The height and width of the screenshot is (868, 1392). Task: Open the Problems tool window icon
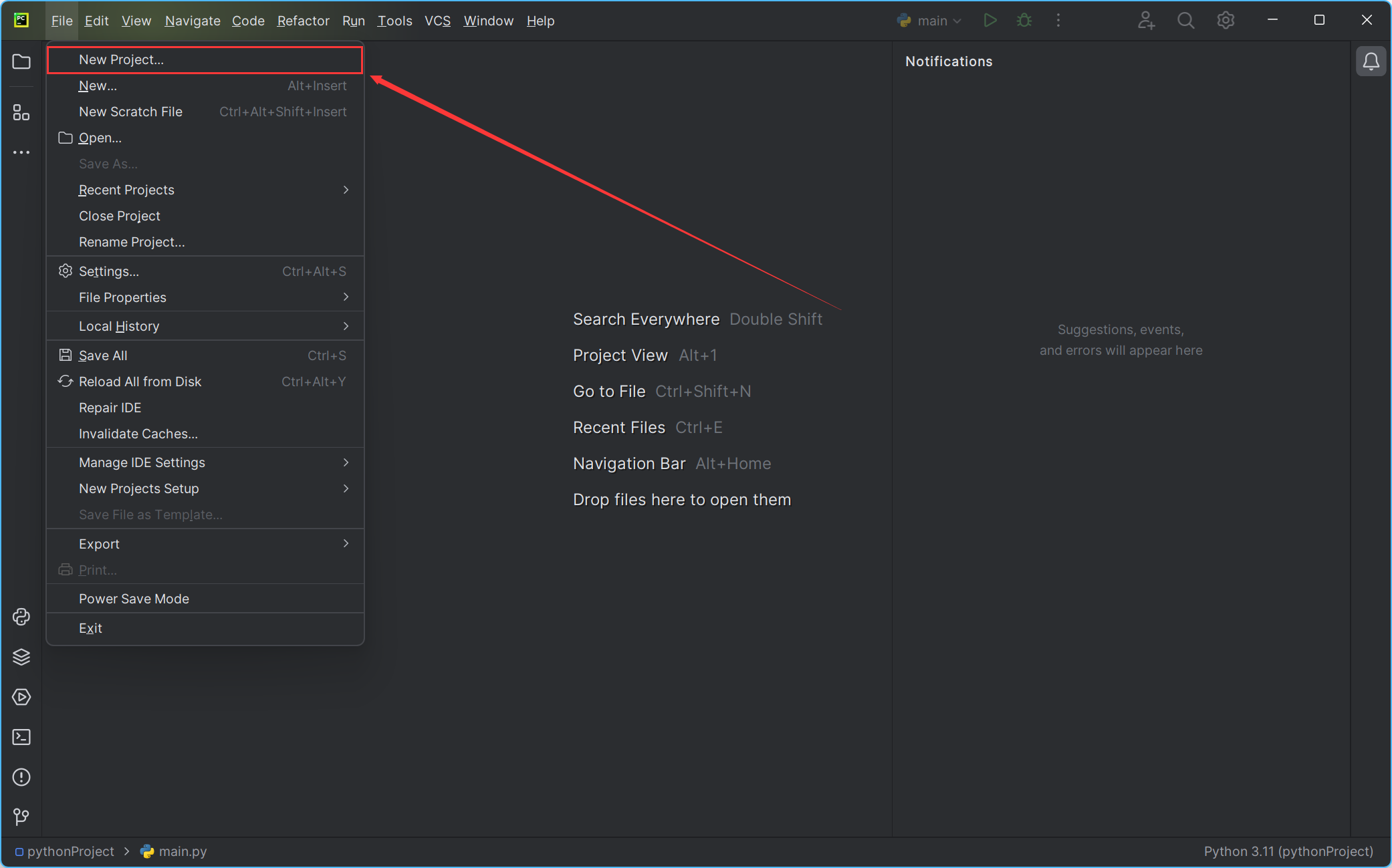[x=21, y=777]
